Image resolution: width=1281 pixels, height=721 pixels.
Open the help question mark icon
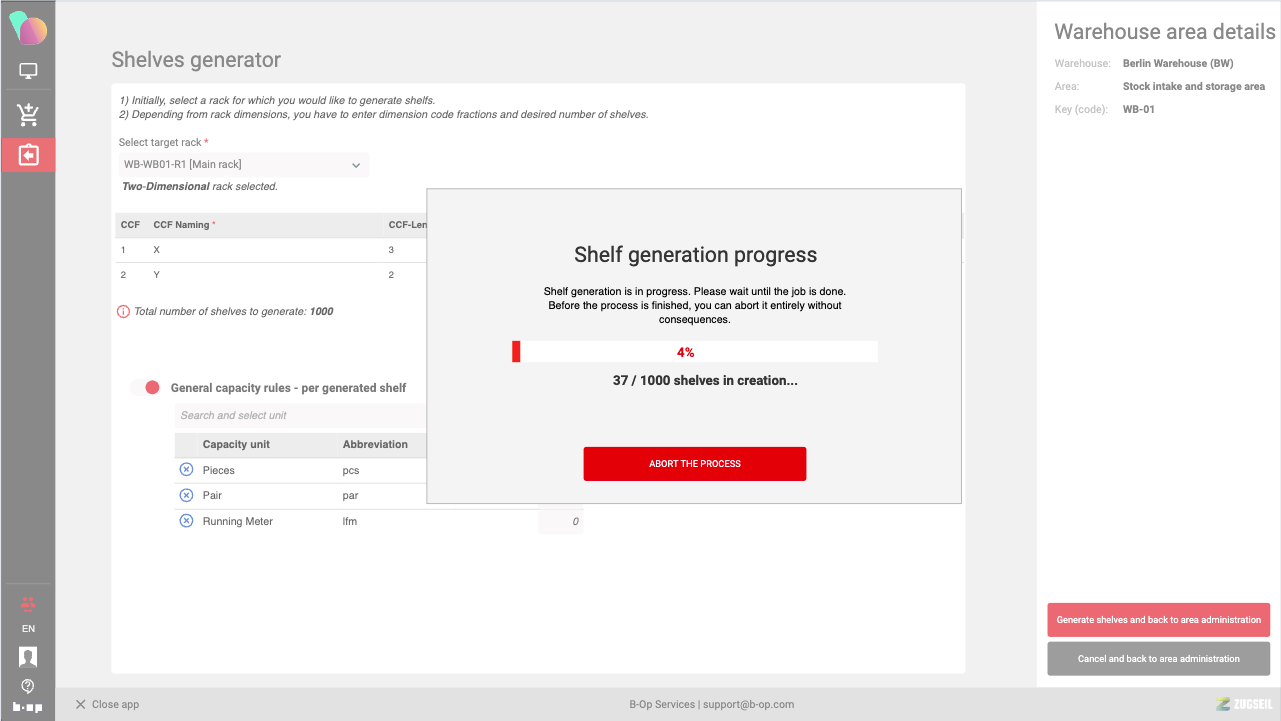tap(28, 686)
